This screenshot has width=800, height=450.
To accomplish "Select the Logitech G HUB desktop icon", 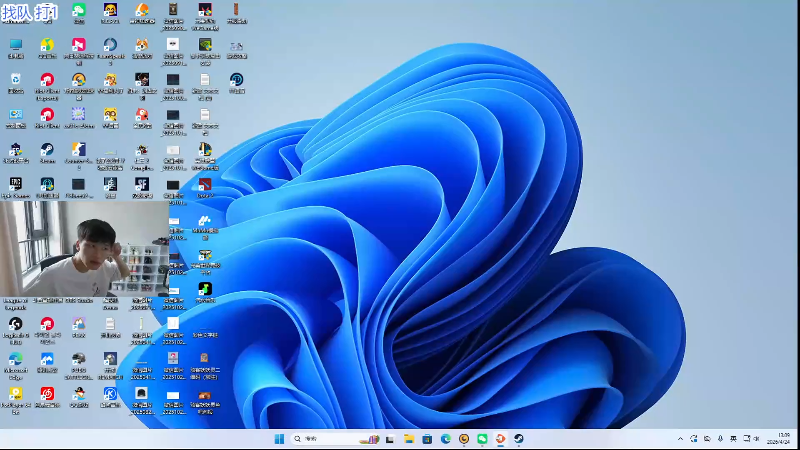I will tap(15, 325).
